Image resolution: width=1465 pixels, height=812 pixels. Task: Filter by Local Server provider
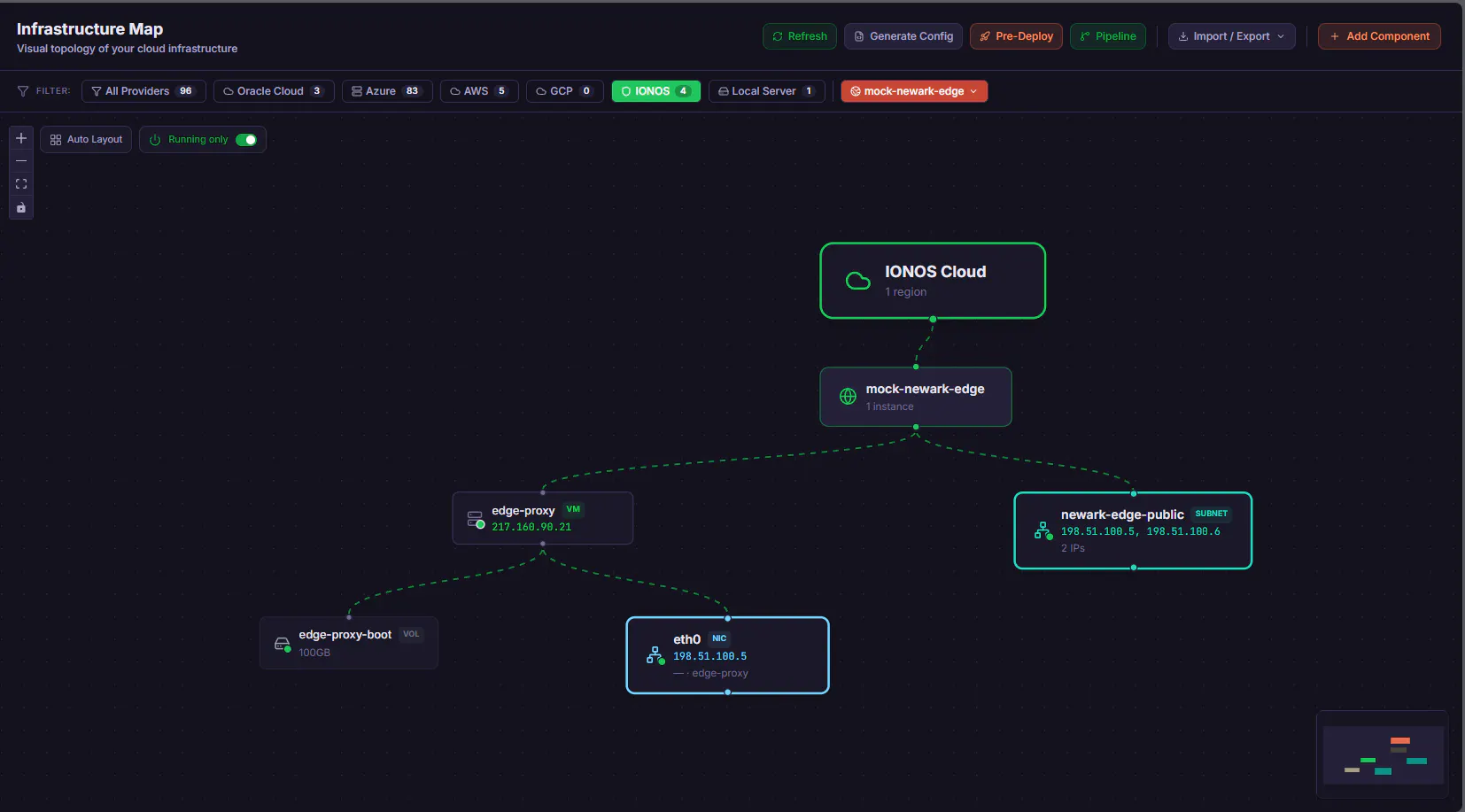pos(767,91)
